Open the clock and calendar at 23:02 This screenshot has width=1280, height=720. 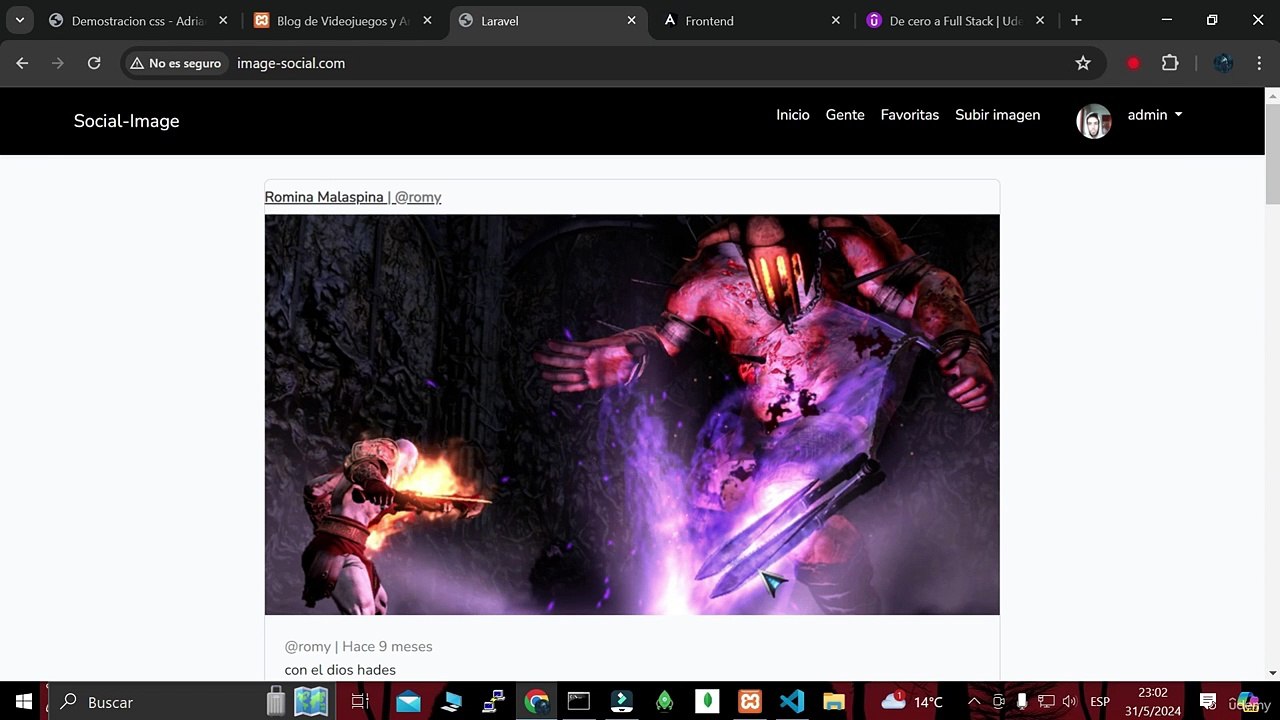click(1153, 702)
